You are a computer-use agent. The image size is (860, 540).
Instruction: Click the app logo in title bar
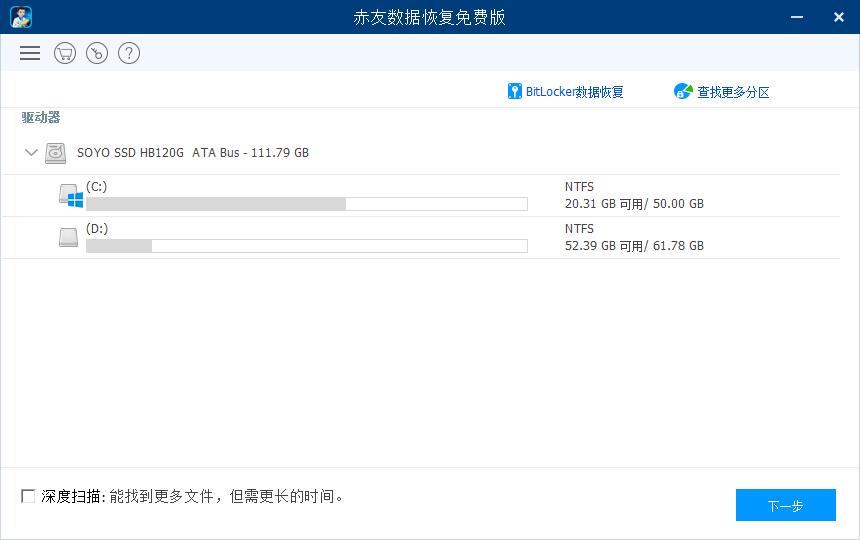[x=21, y=17]
